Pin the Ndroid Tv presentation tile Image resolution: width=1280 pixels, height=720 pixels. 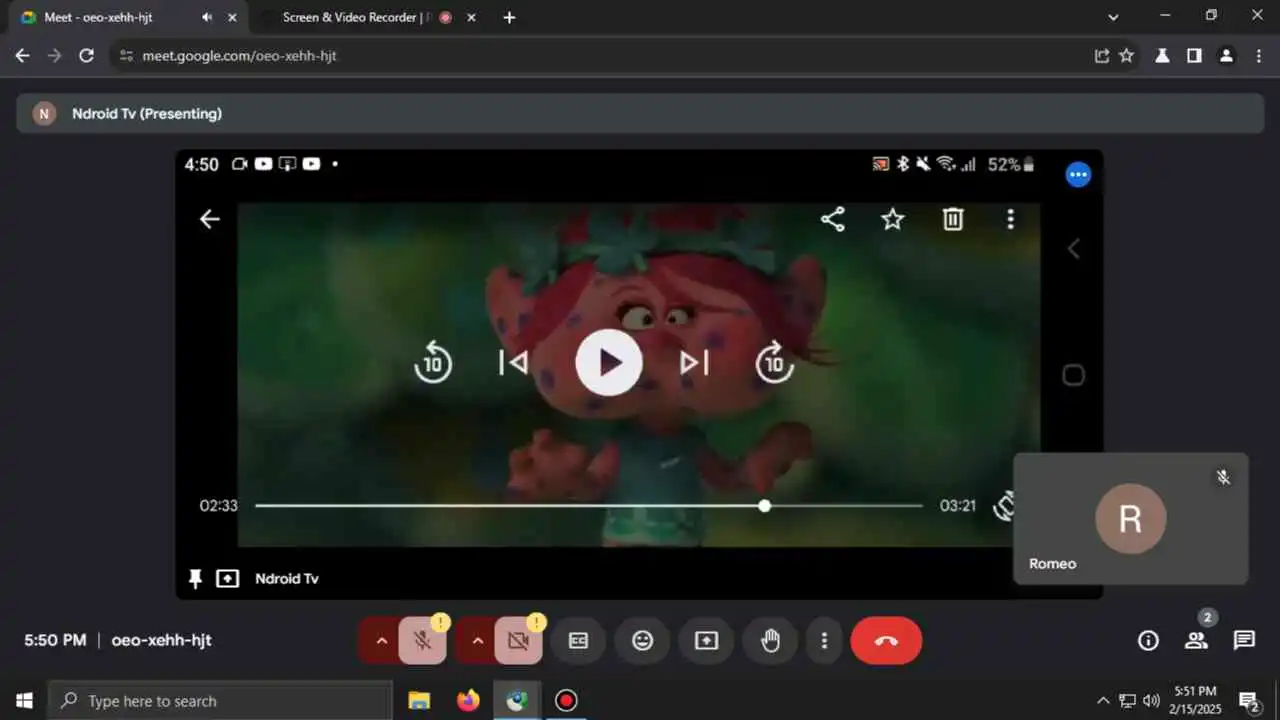pos(196,578)
